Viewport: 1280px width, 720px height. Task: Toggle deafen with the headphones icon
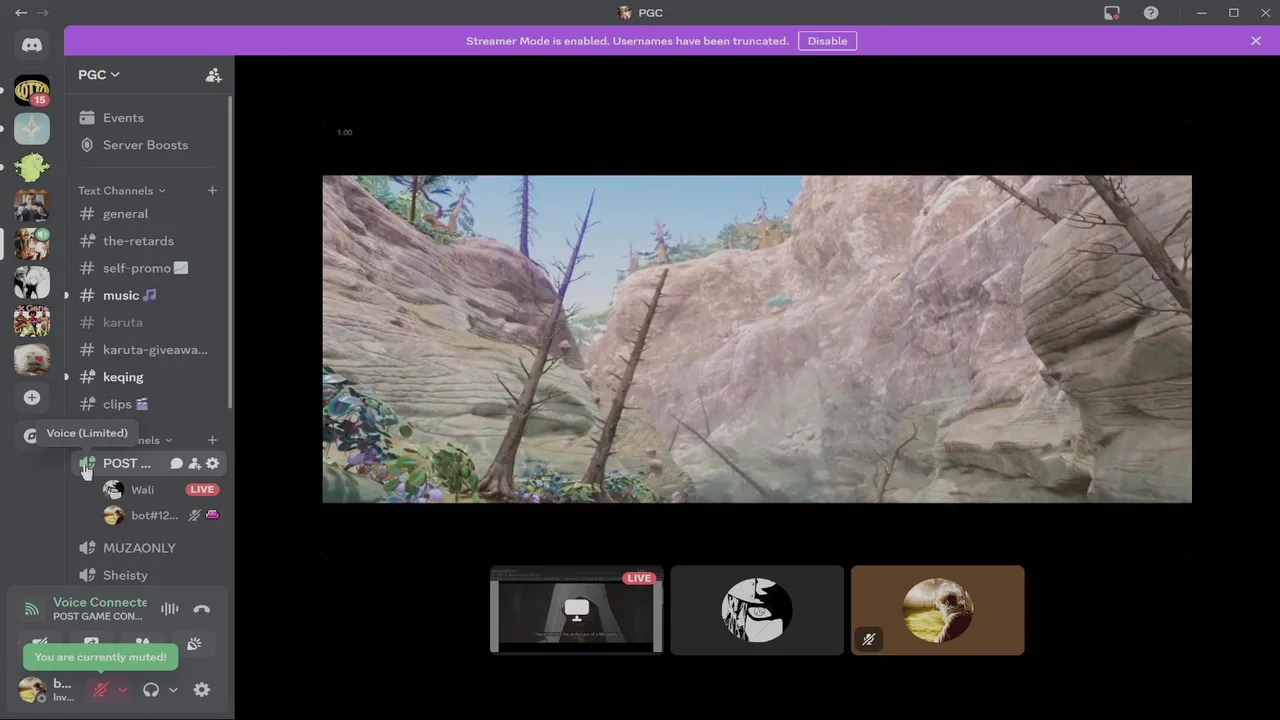click(151, 690)
